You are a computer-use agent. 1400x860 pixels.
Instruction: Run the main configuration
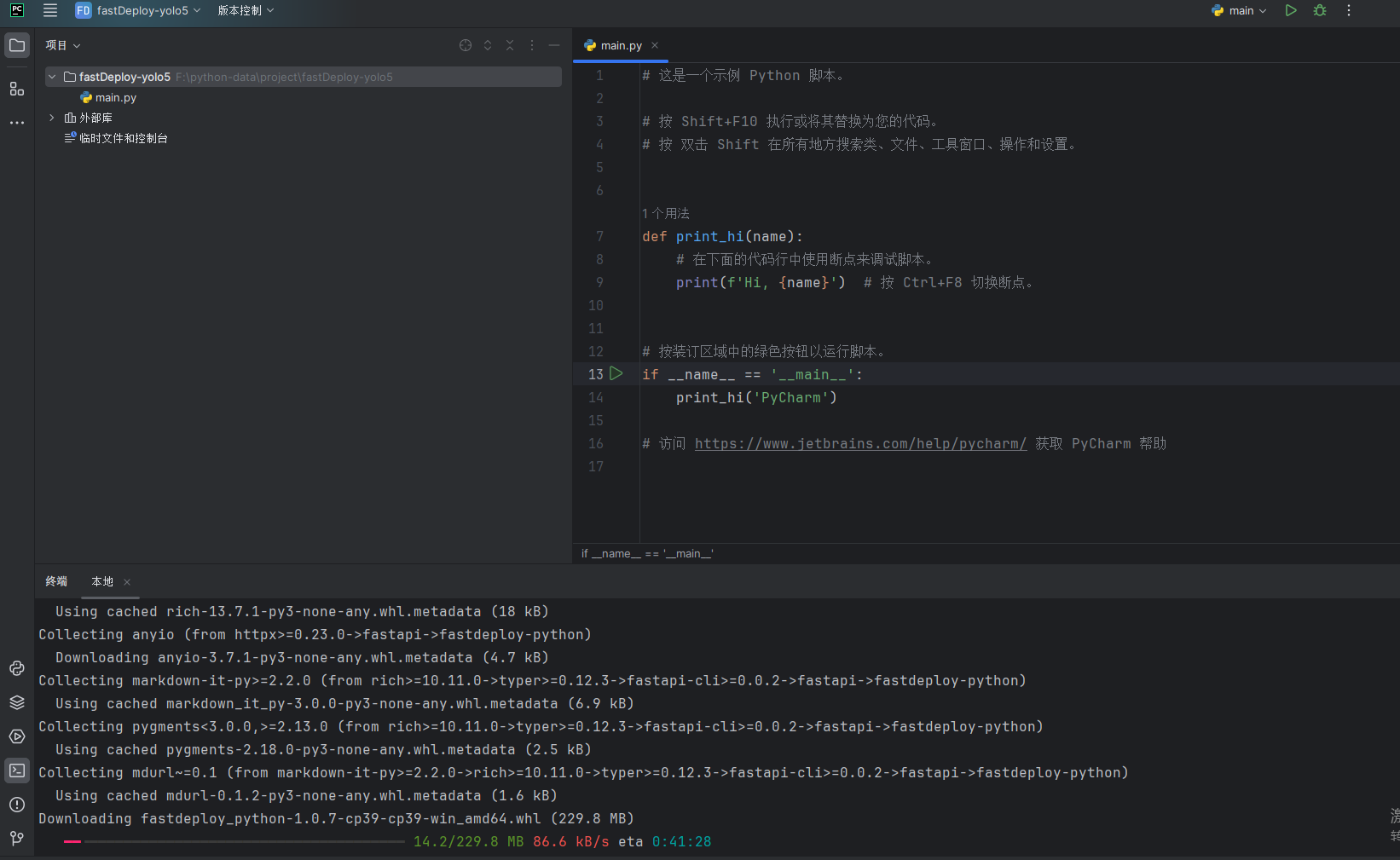1291,11
